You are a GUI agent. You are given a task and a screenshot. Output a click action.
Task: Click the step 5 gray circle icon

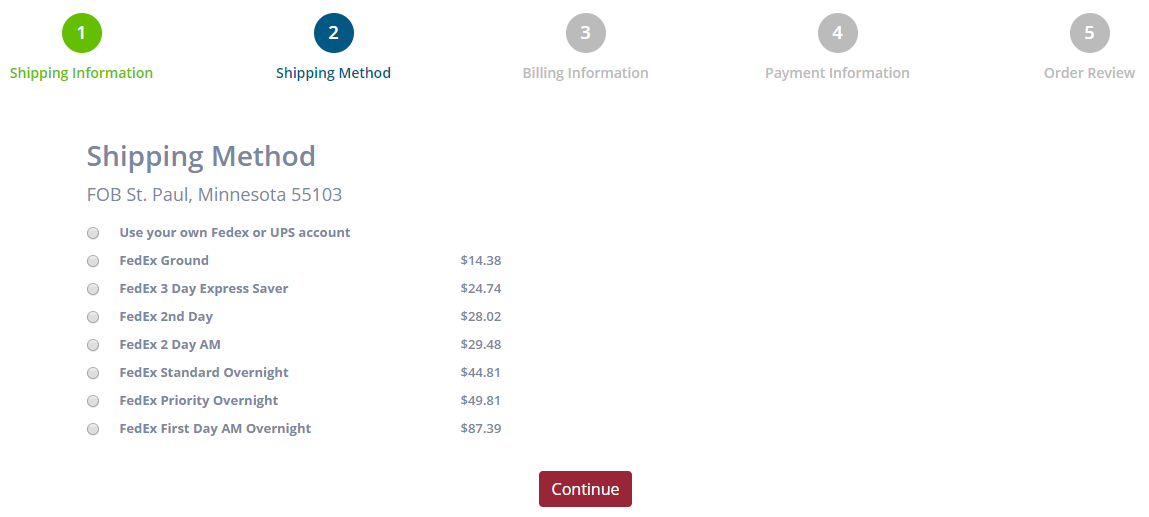tap(1089, 33)
